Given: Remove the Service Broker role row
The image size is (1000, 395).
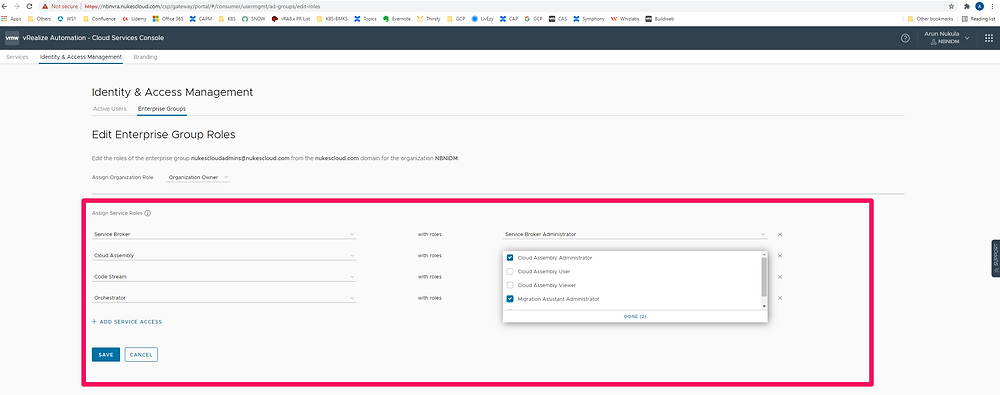Looking at the screenshot, I should point(780,234).
